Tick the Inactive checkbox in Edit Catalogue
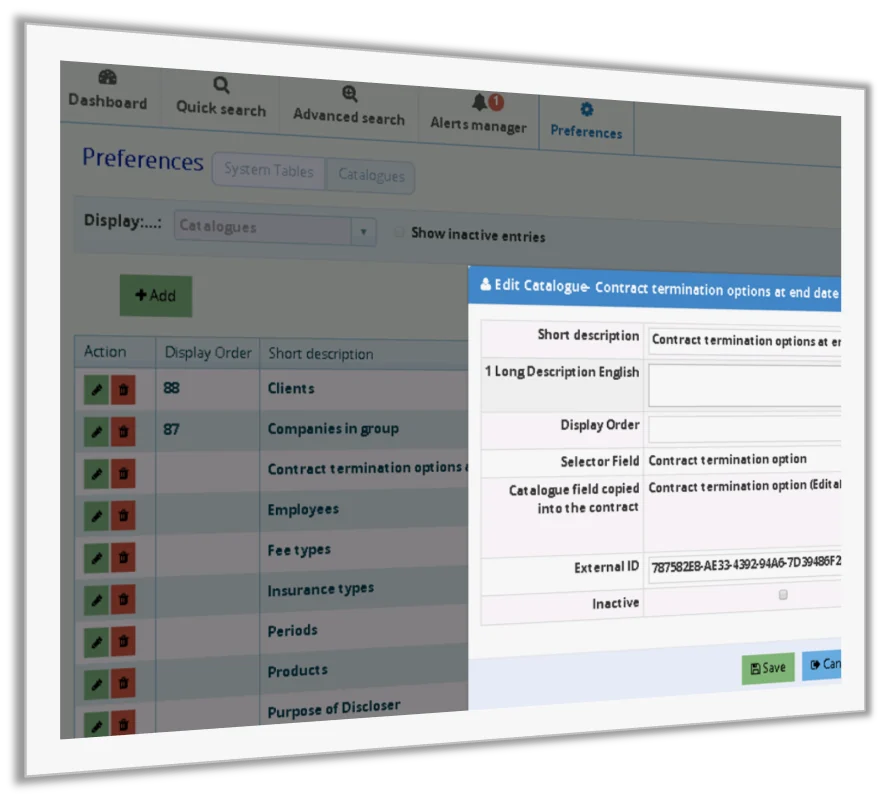This screenshot has width=880, height=799. point(783,594)
